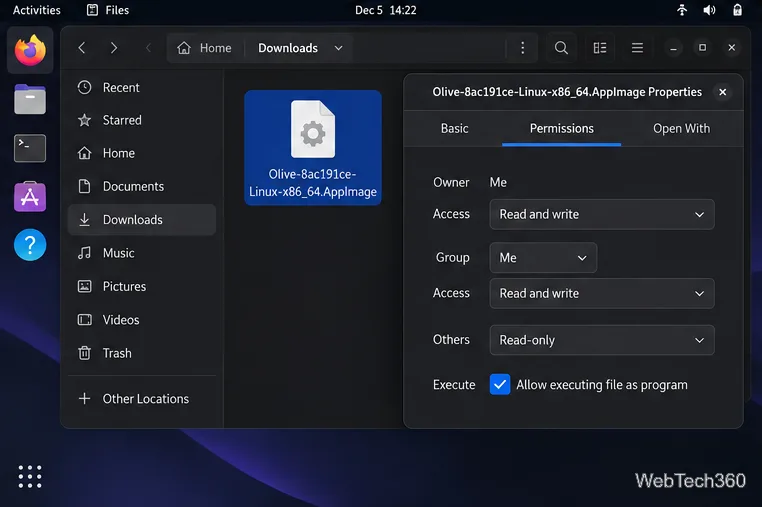Screen dimensions: 762x507
Task: Launch the Files app from the dock
Action: 30,99
